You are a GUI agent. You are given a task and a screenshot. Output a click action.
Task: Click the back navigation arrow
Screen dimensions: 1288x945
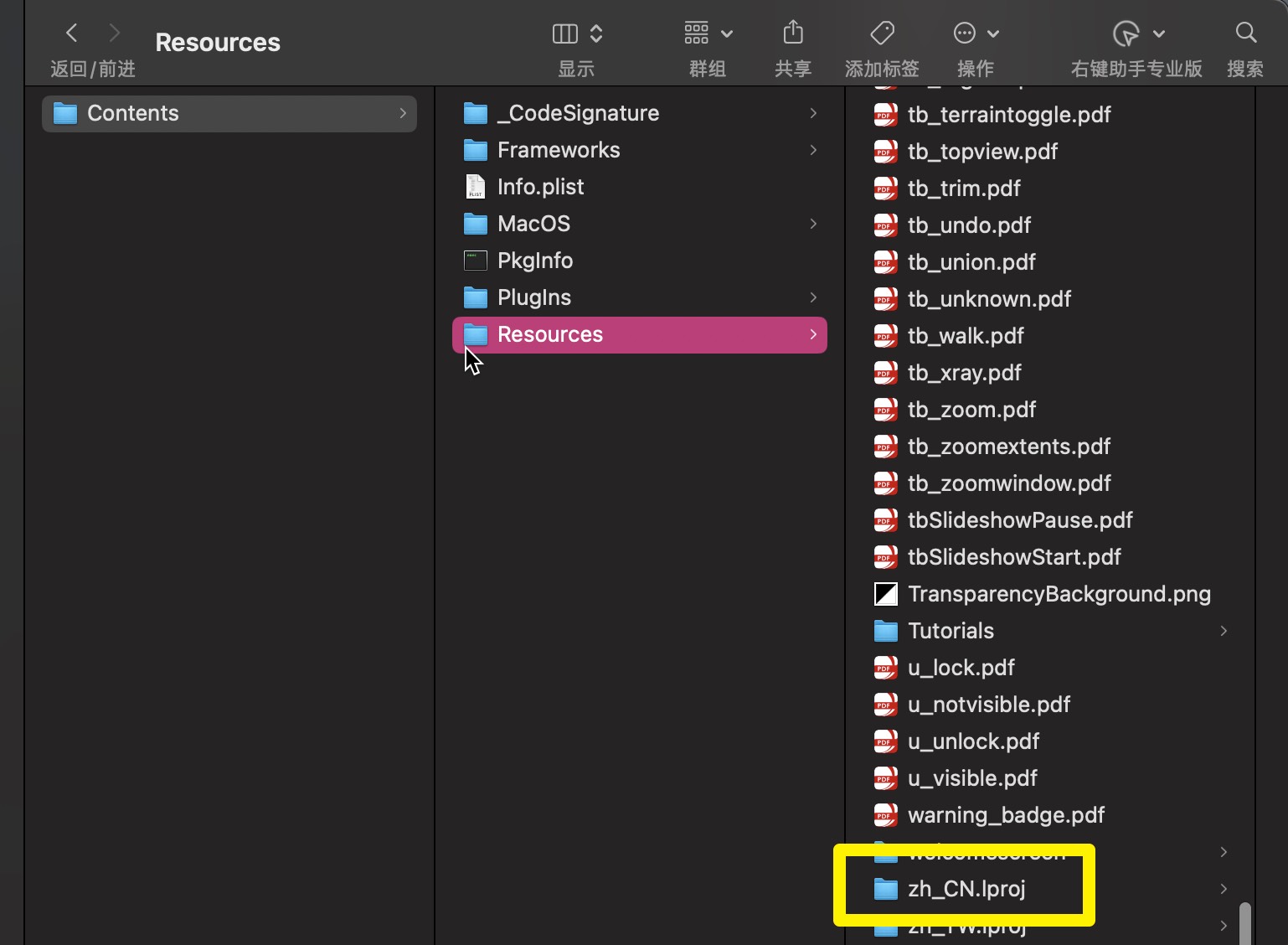tap(72, 34)
